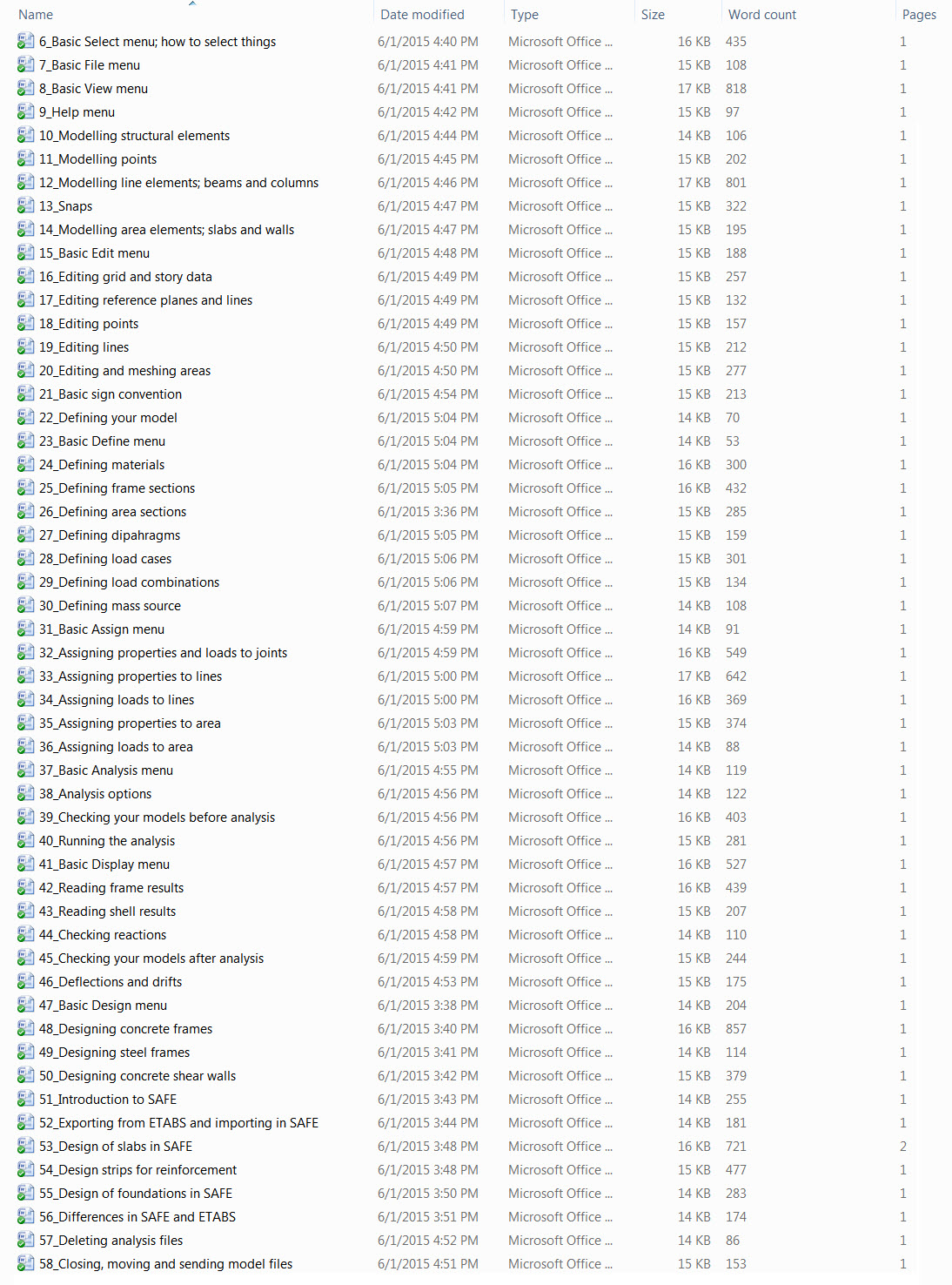Click the file icon for 21_Basic sign convention

pos(26,394)
